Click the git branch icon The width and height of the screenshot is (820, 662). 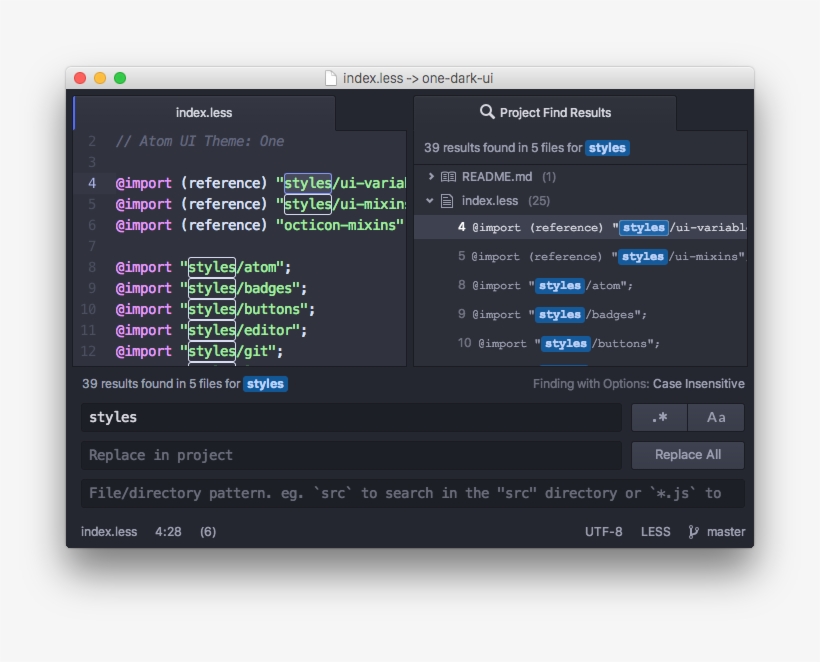(693, 532)
